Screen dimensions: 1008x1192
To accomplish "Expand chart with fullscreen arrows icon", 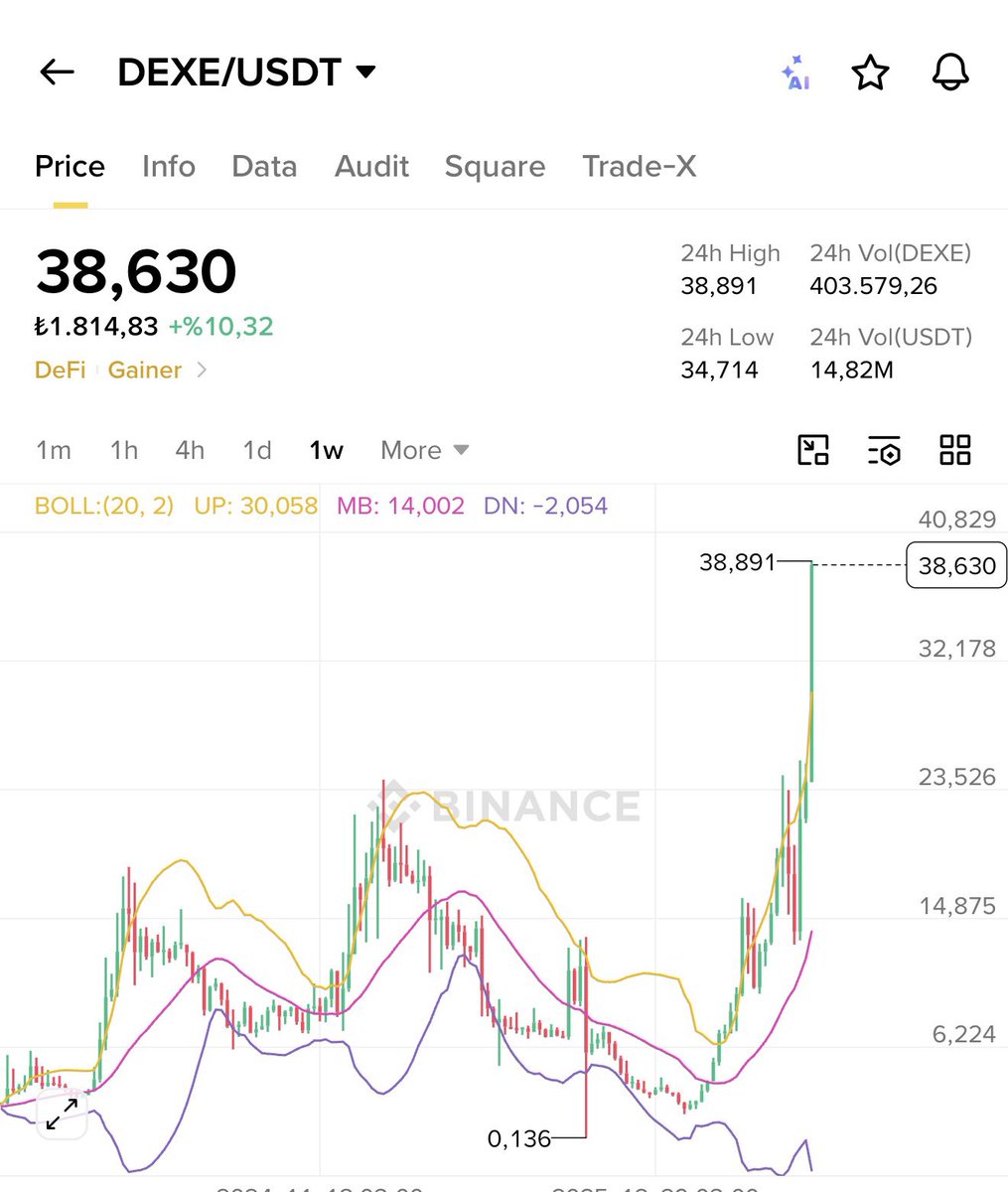I will click(x=63, y=1114).
